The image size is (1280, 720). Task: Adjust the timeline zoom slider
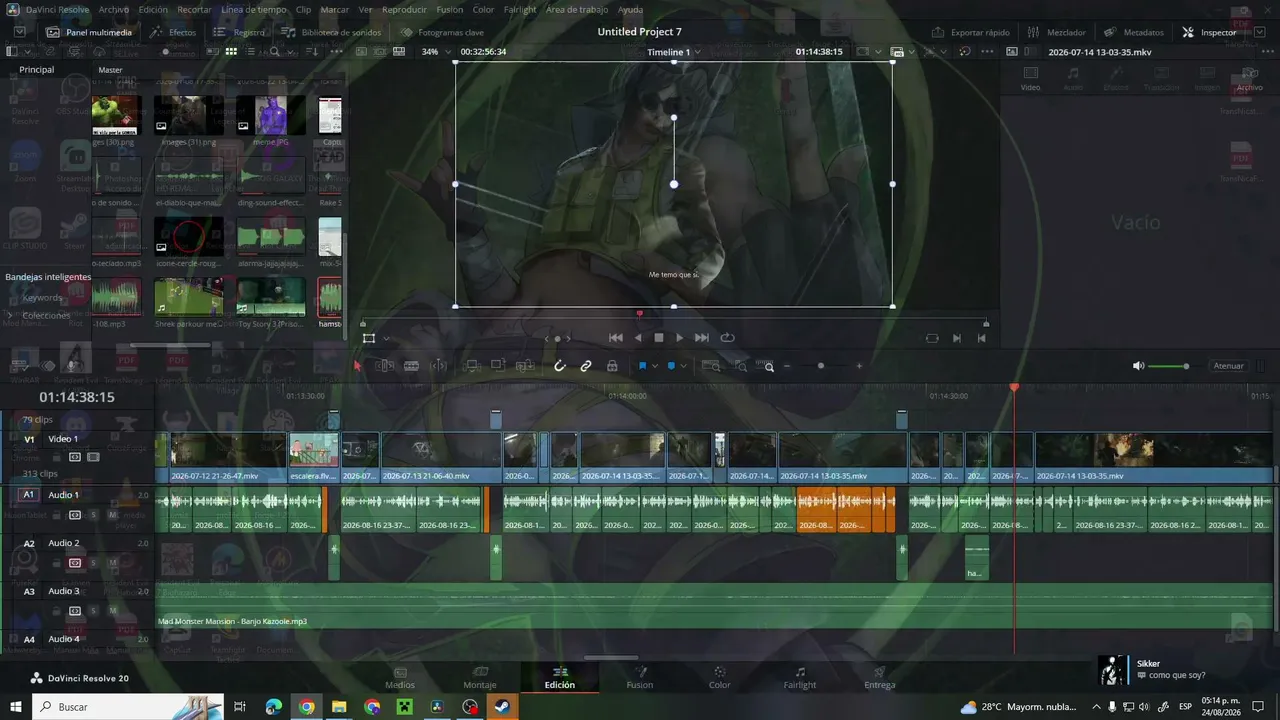[821, 366]
